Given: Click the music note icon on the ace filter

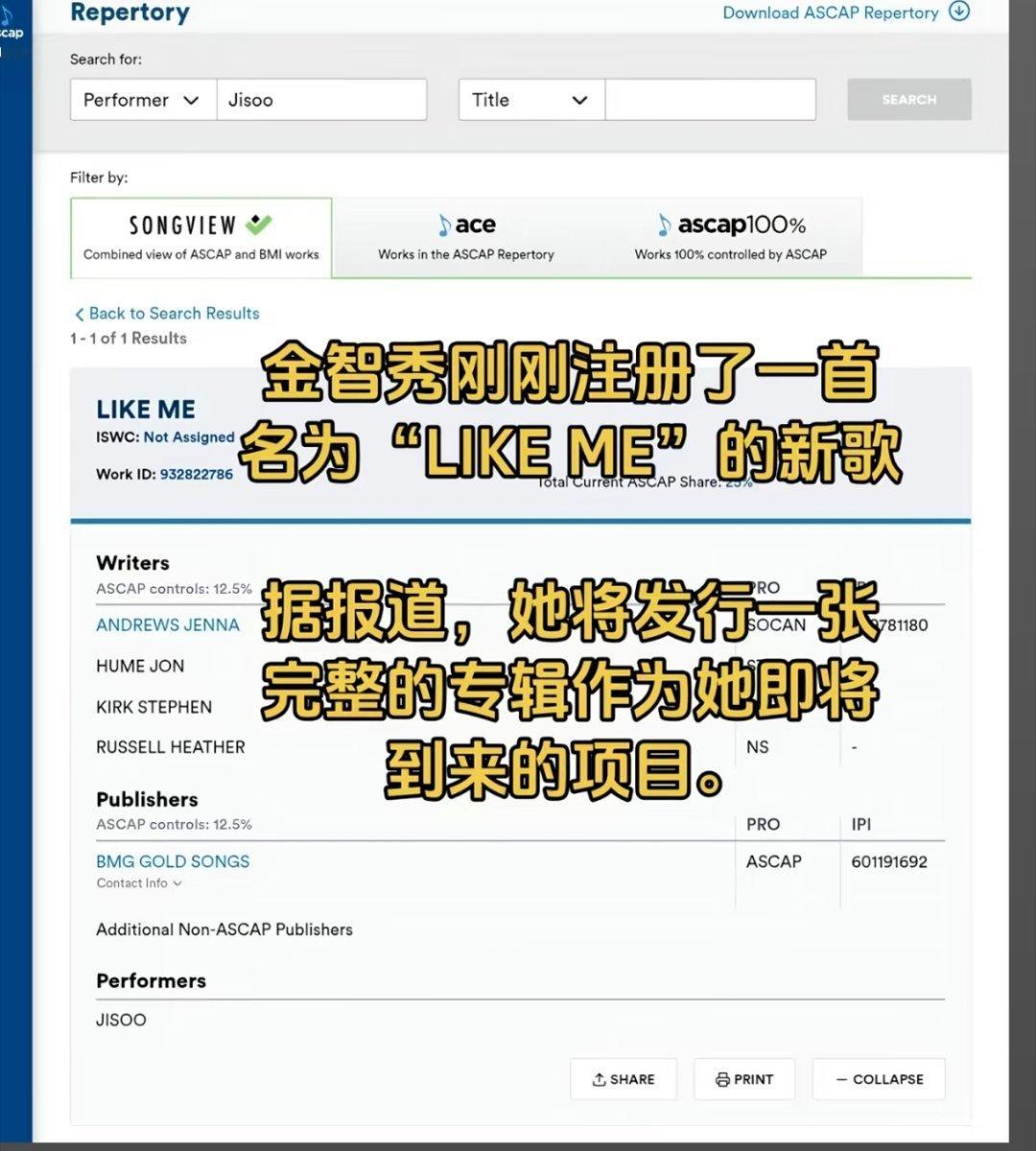Looking at the screenshot, I should (442, 224).
